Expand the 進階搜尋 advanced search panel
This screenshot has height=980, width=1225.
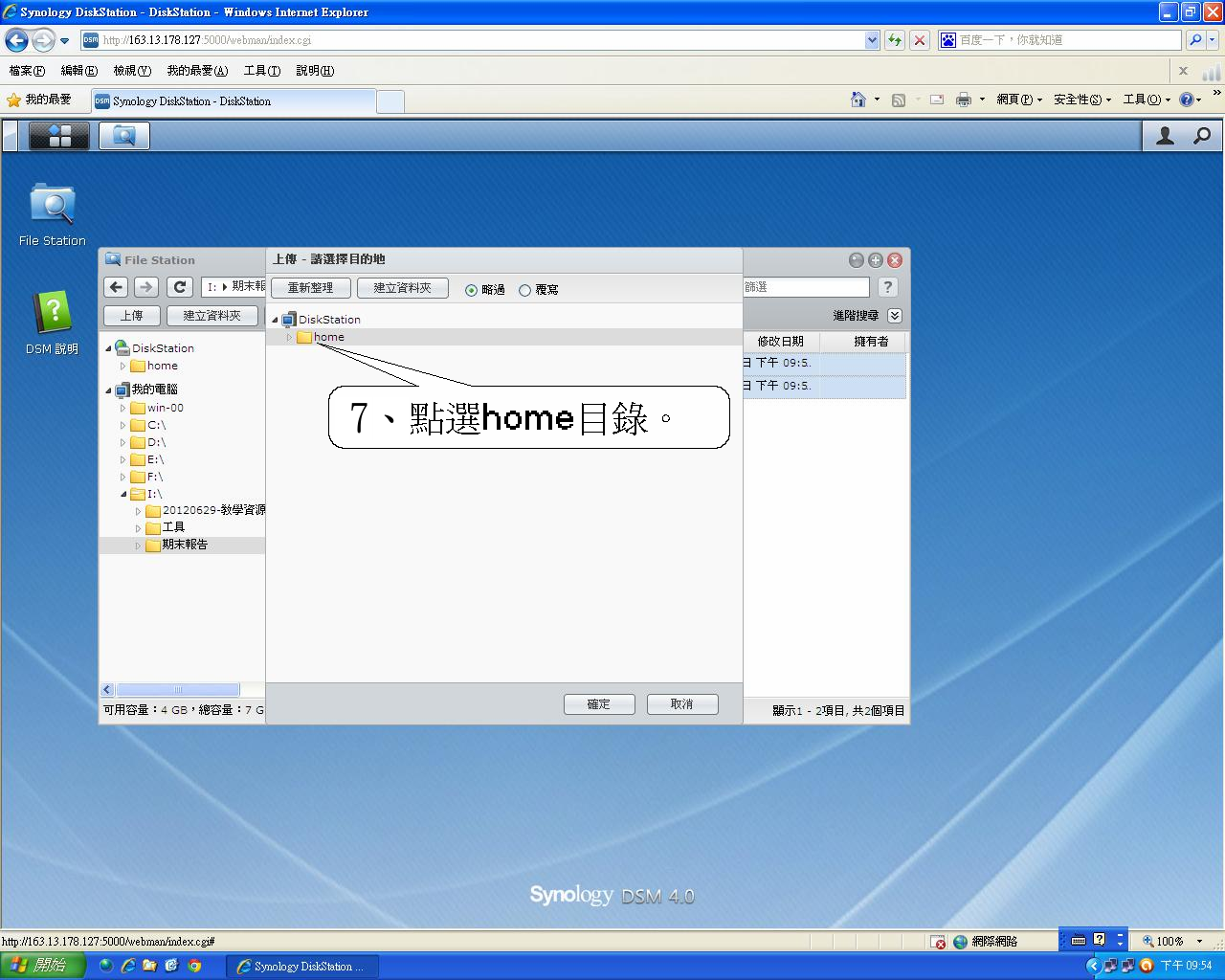click(895, 316)
